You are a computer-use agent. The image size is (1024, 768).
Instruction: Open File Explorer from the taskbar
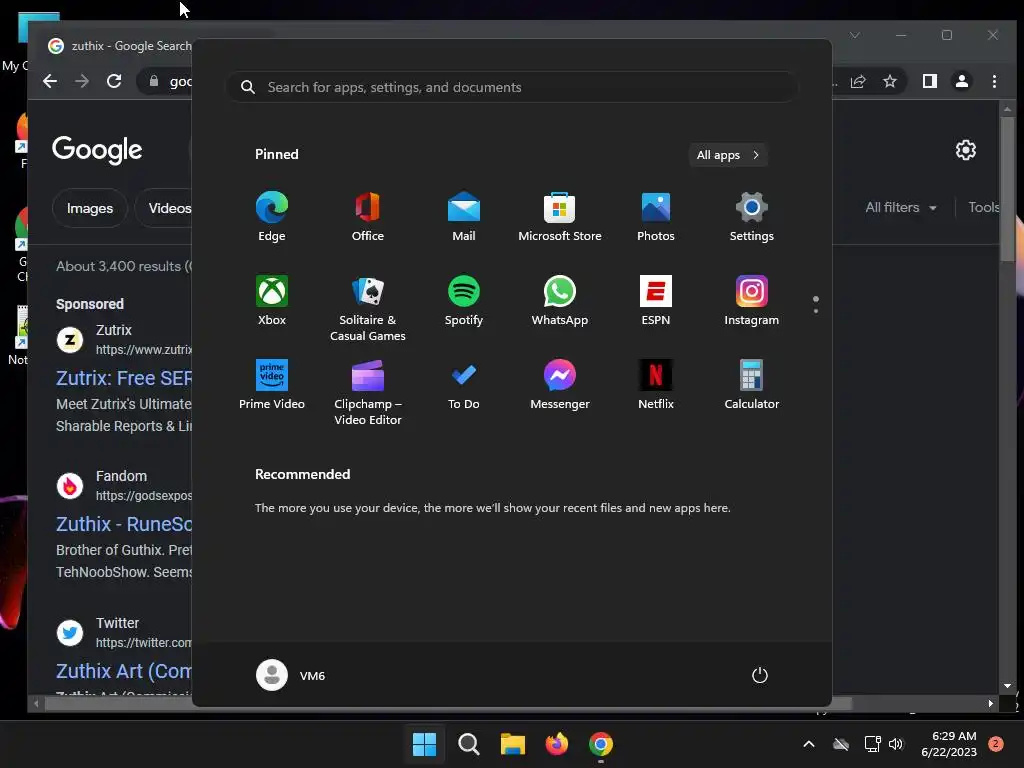(513, 744)
